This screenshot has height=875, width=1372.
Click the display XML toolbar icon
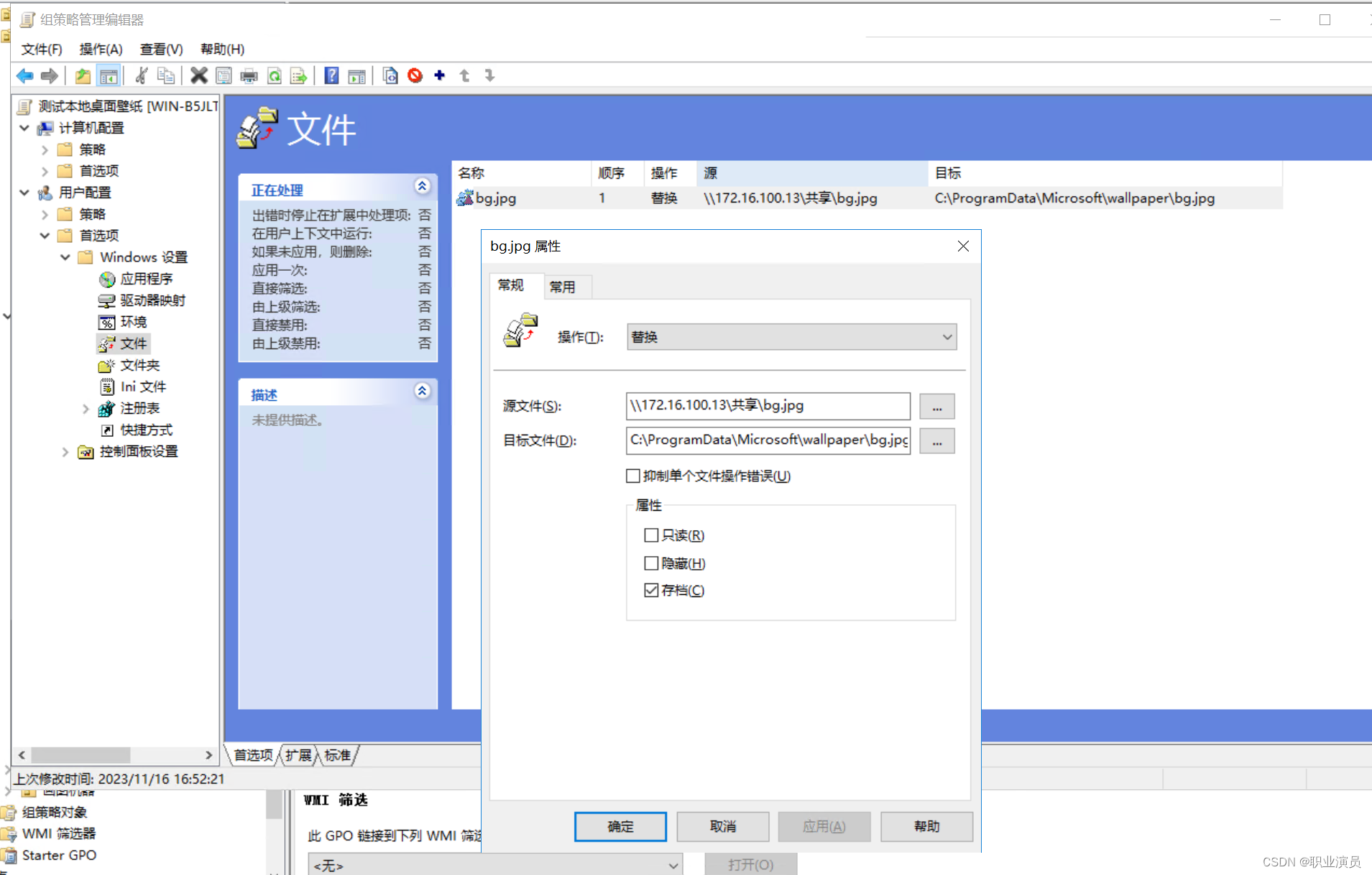point(390,75)
